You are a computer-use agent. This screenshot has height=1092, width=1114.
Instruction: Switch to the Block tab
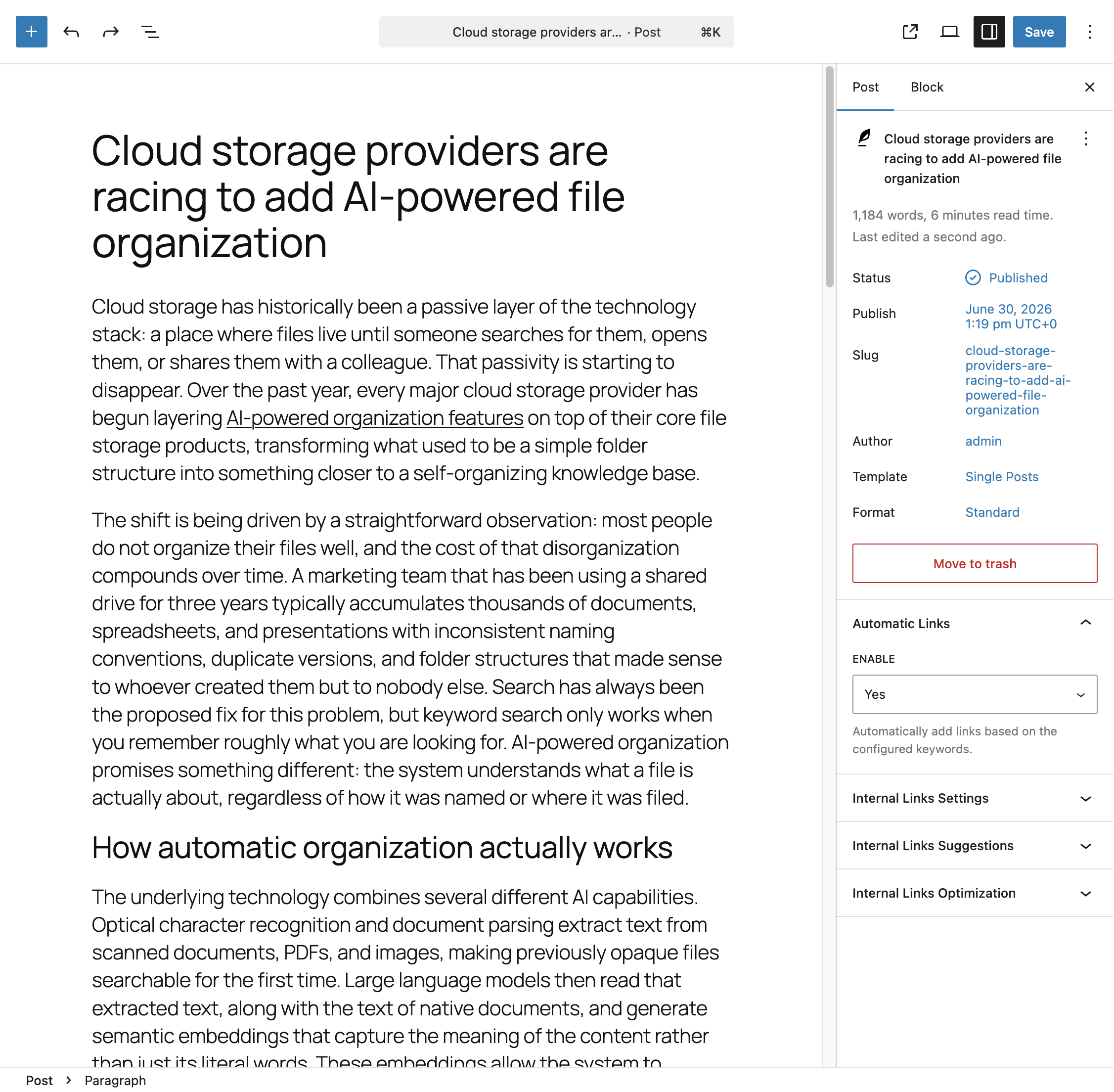tap(927, 87)
